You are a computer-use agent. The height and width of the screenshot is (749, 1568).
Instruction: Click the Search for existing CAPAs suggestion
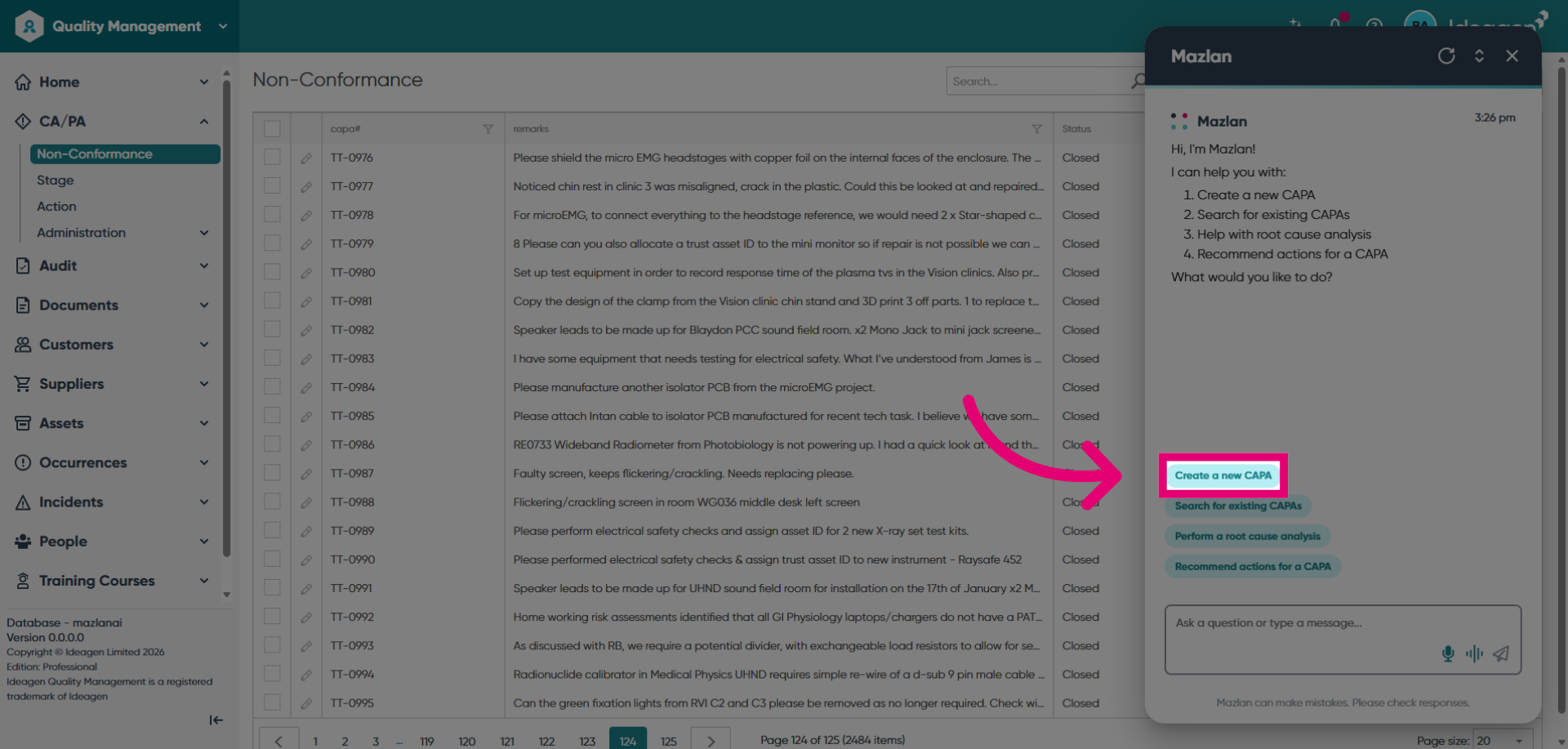(1238, 506)
